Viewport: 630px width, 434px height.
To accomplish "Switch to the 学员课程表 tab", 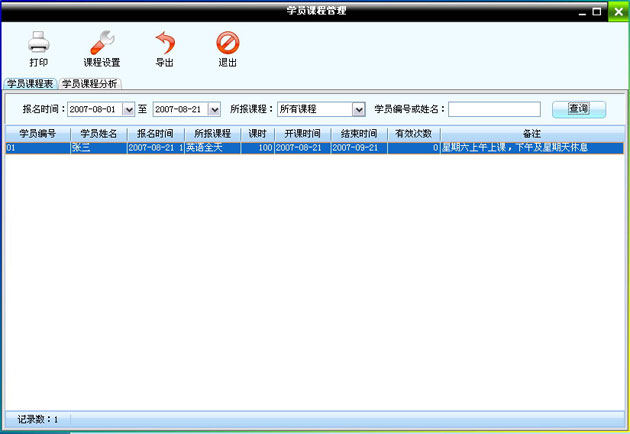I will (30, 83).
